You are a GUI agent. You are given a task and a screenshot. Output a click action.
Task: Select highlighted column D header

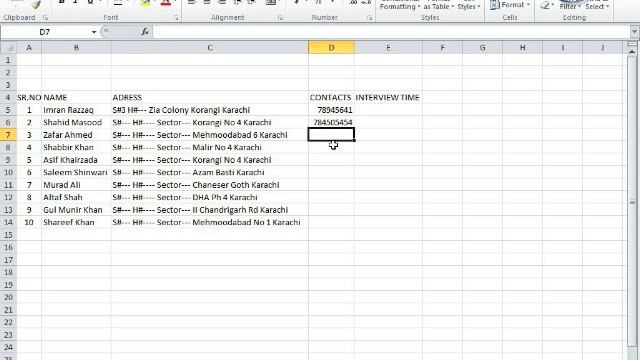pos(331,48)
